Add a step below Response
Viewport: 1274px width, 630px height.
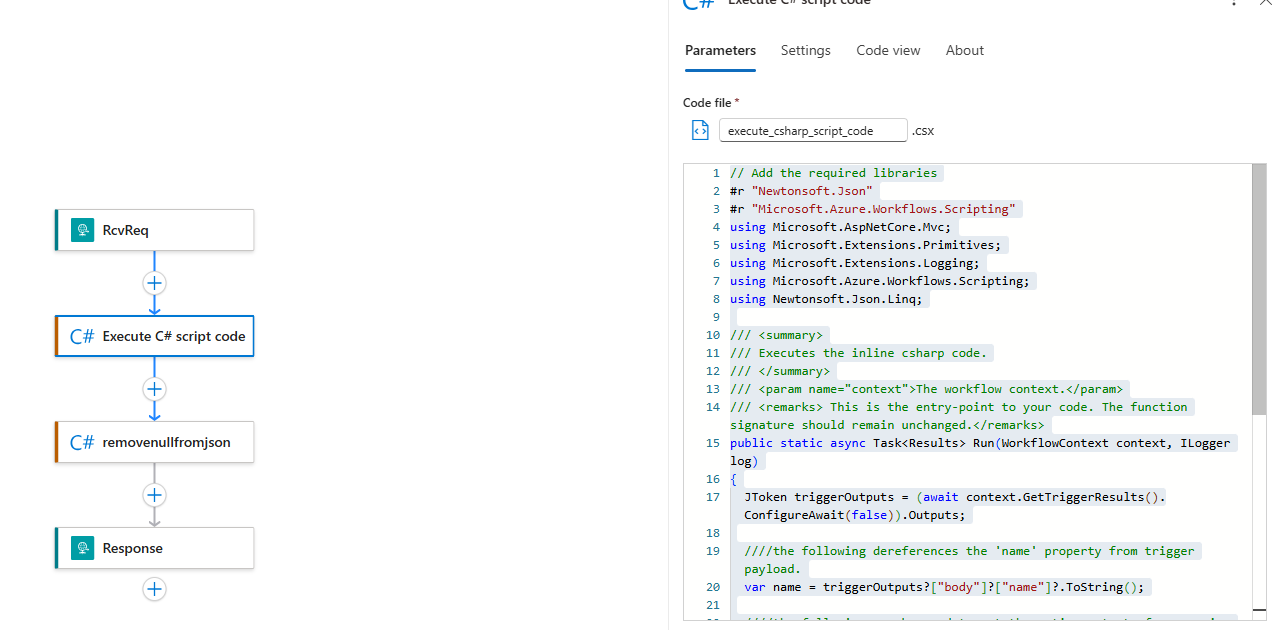(154, 589)
